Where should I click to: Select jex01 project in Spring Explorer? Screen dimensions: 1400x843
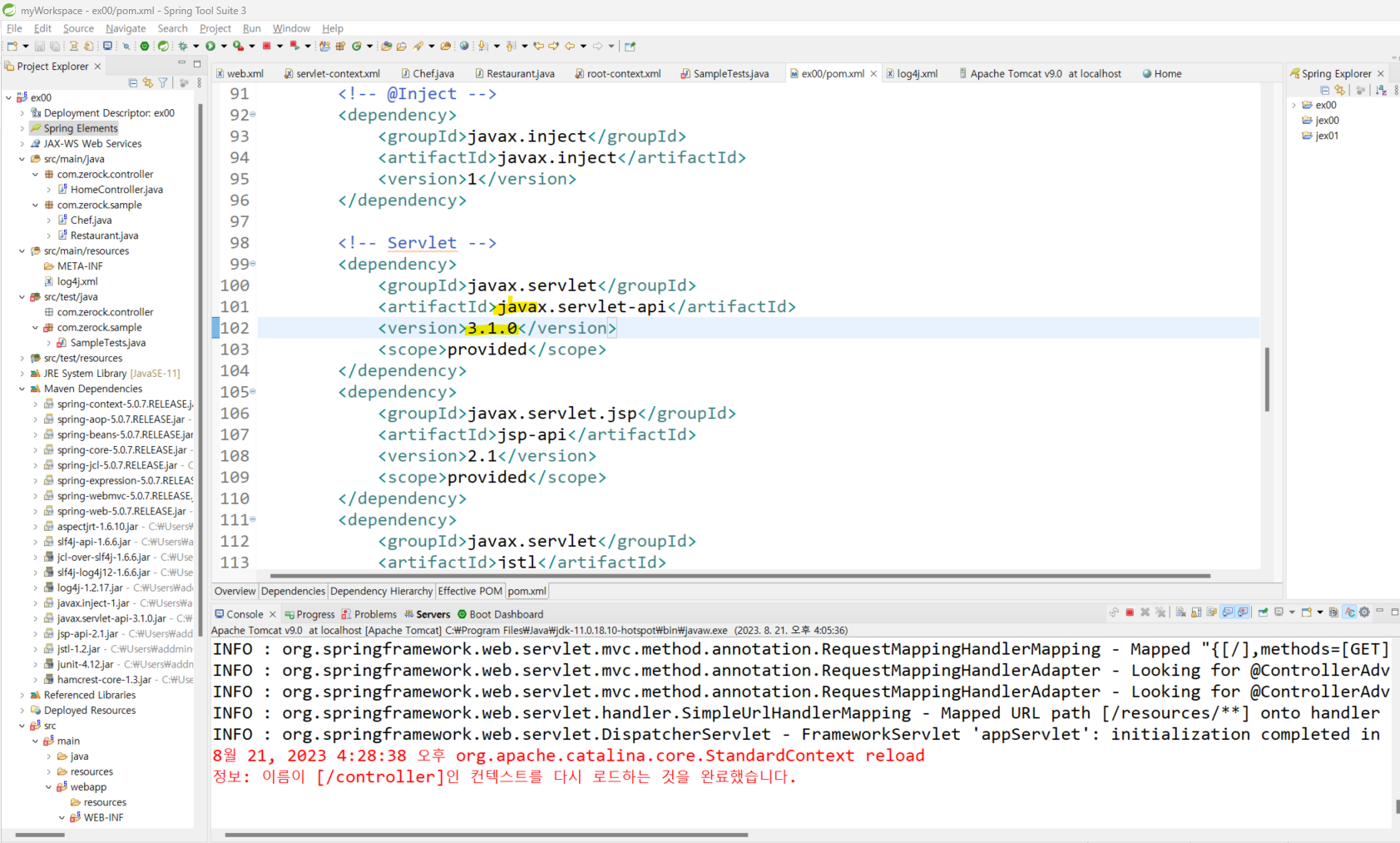pos(1320,136)
